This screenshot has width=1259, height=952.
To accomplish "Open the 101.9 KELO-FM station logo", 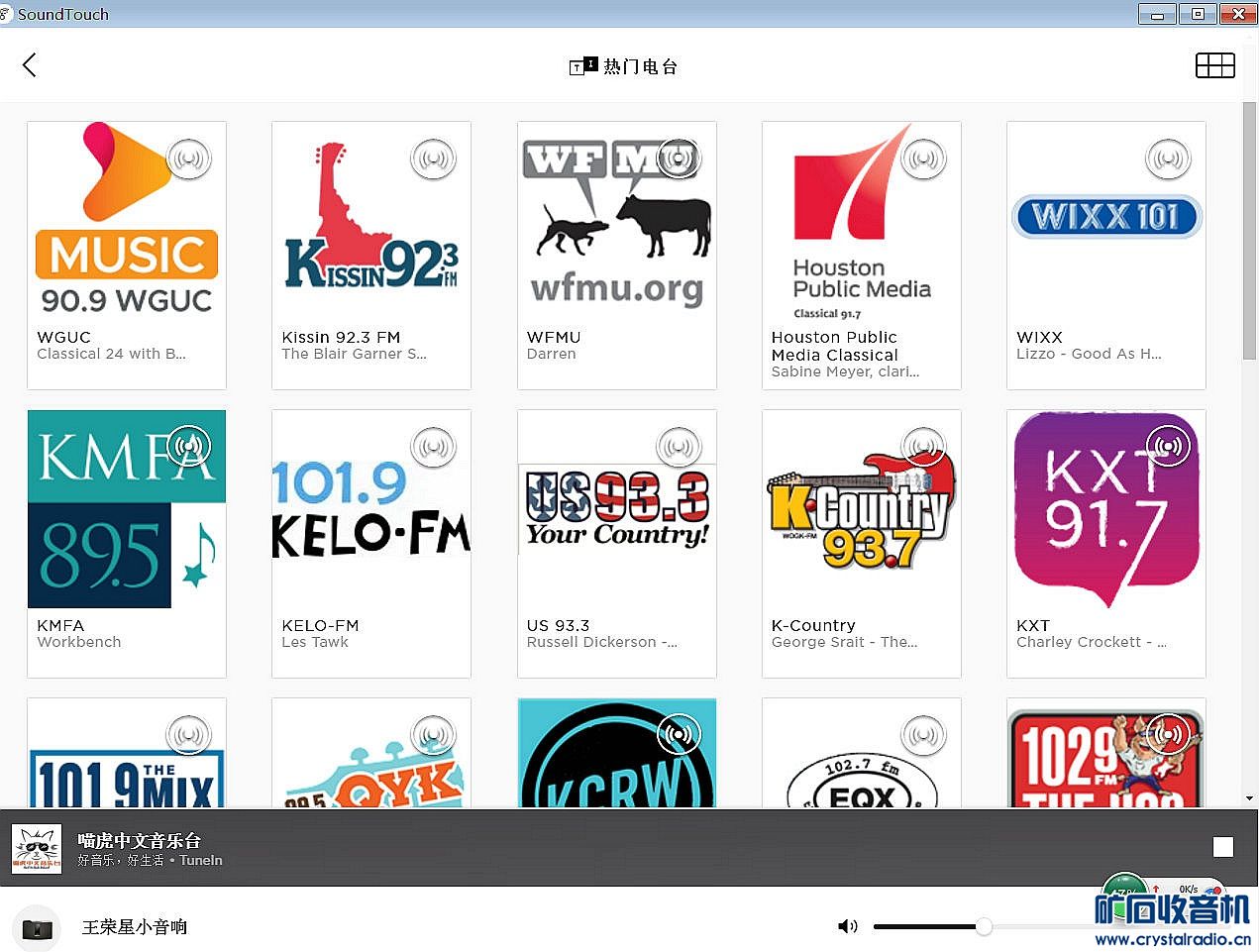I will click(371, 509).
